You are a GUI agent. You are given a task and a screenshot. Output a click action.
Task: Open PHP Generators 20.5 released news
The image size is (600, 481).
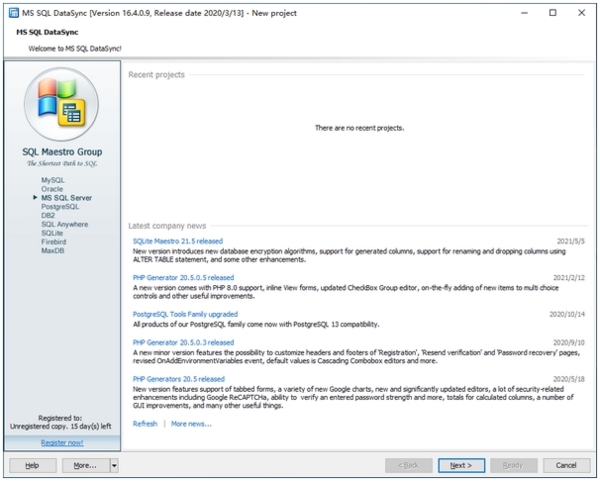(179, 379)
